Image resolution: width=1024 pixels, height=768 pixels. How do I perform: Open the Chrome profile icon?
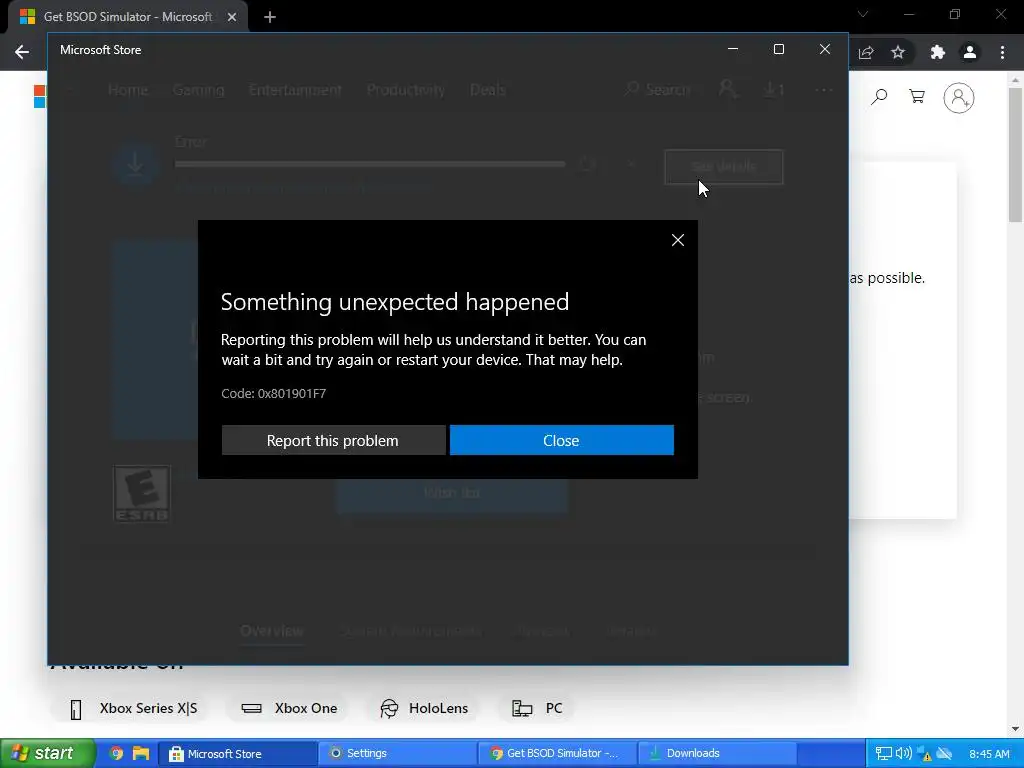point(970,52)
